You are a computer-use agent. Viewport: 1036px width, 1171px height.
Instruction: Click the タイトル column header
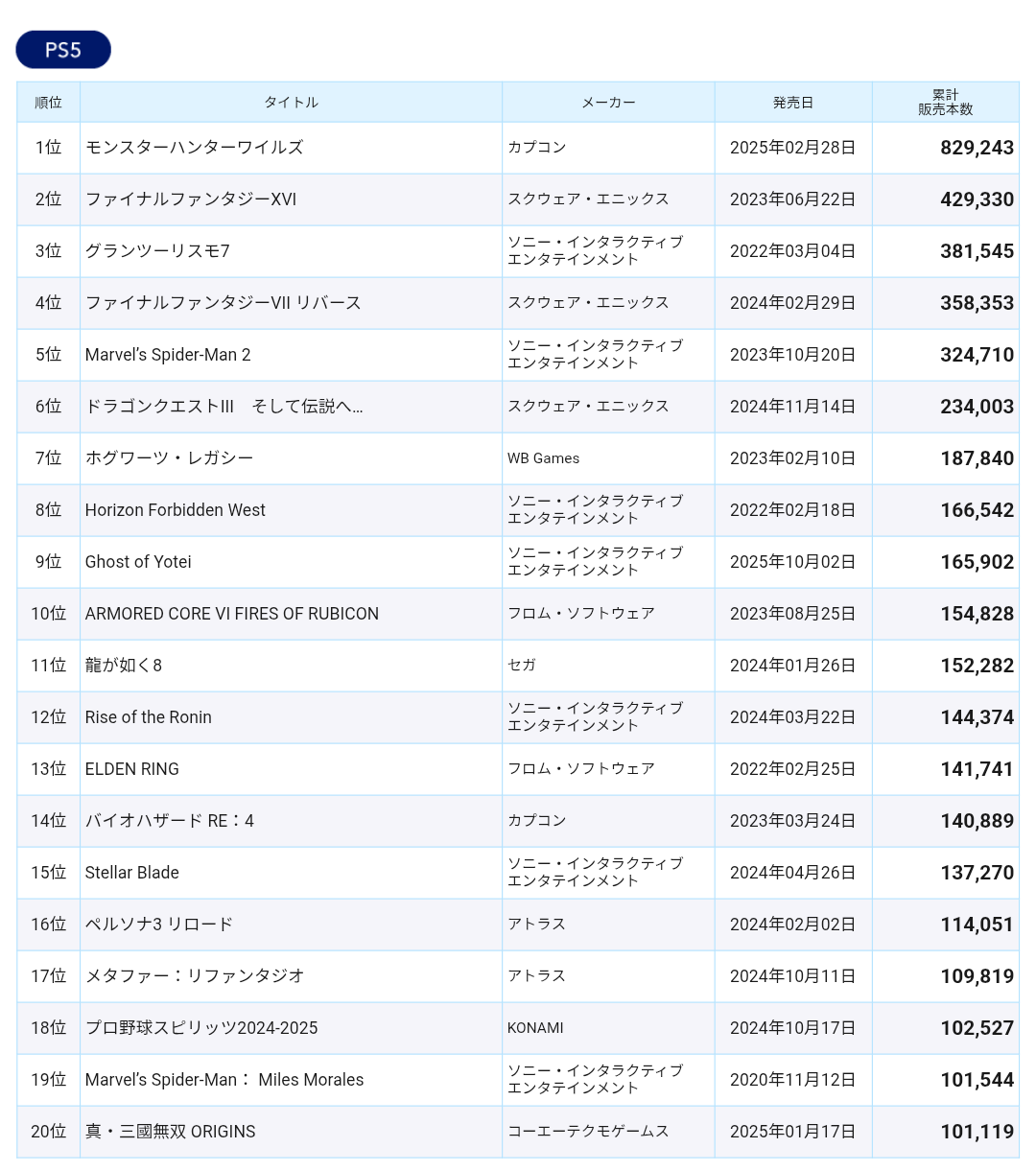(x=291, y=103)
